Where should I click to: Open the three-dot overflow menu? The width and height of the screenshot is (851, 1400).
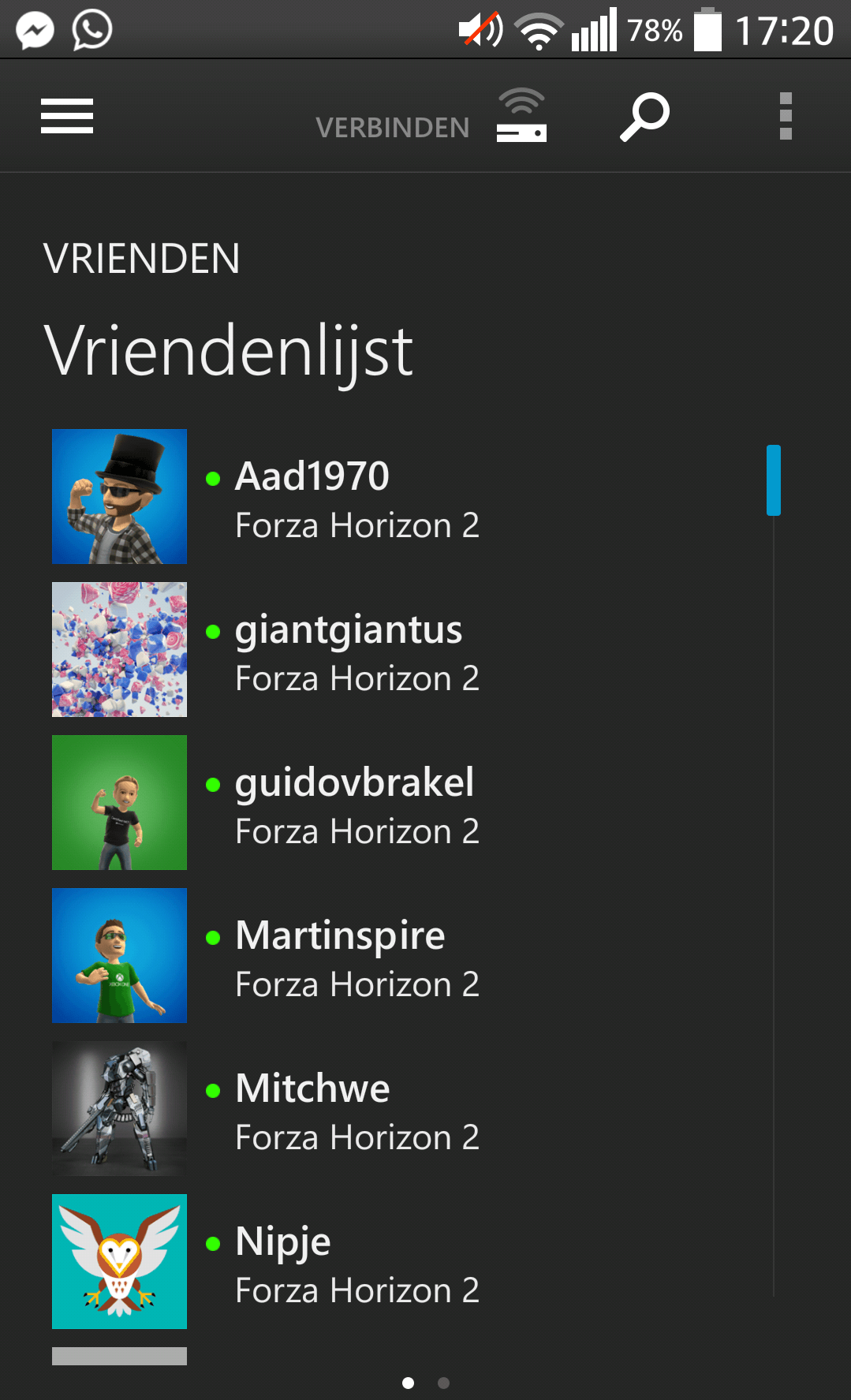coord(786,116)
